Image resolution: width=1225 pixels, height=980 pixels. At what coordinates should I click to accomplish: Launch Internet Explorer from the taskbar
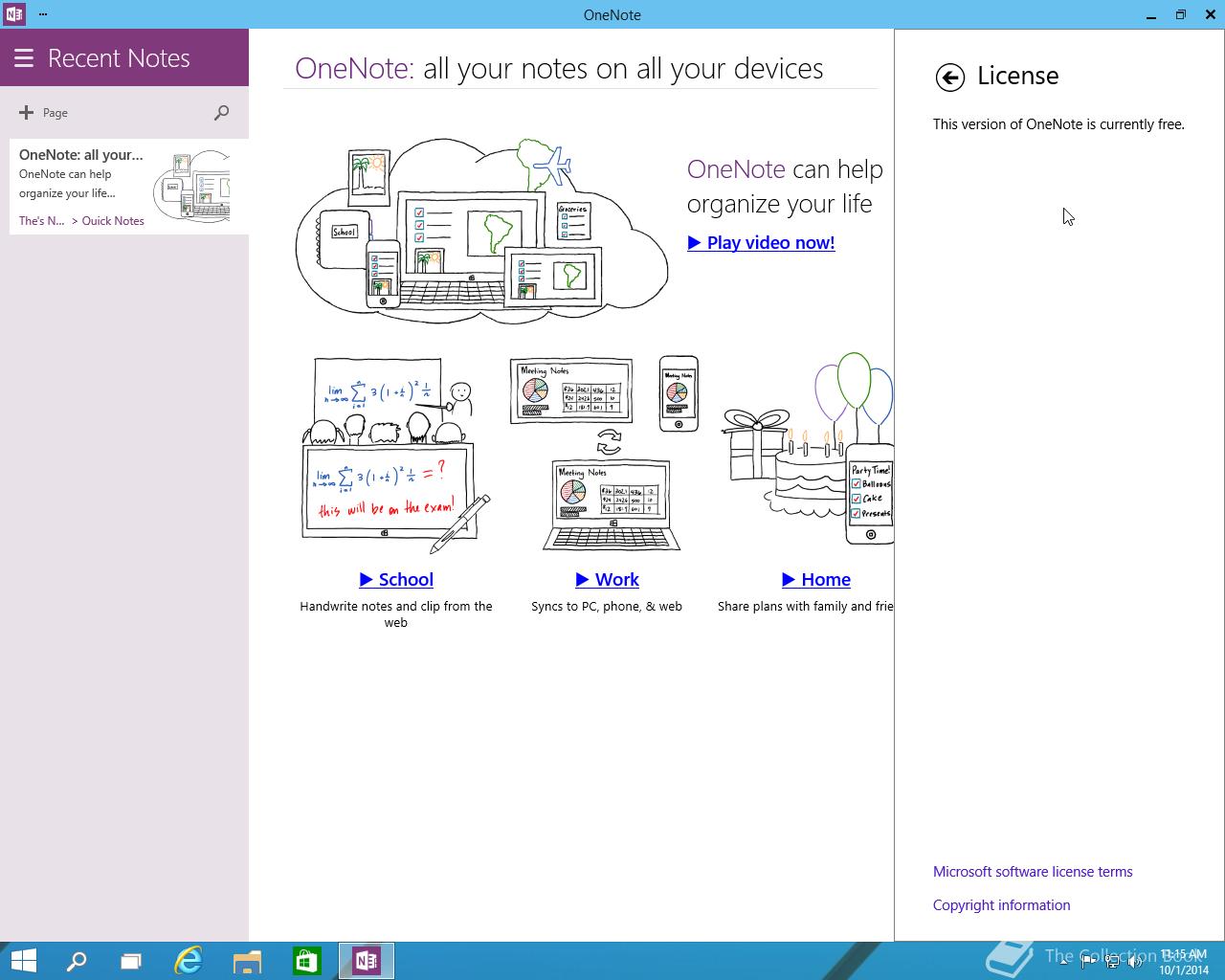click(189, 961)
